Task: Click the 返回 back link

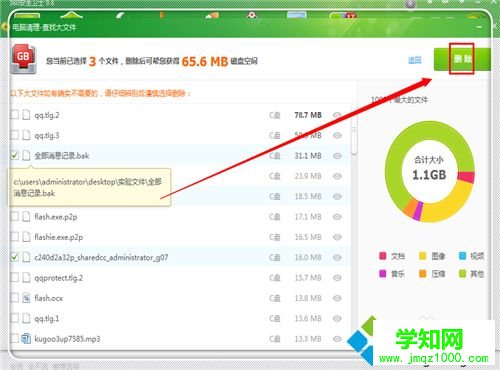Action: 415,60
